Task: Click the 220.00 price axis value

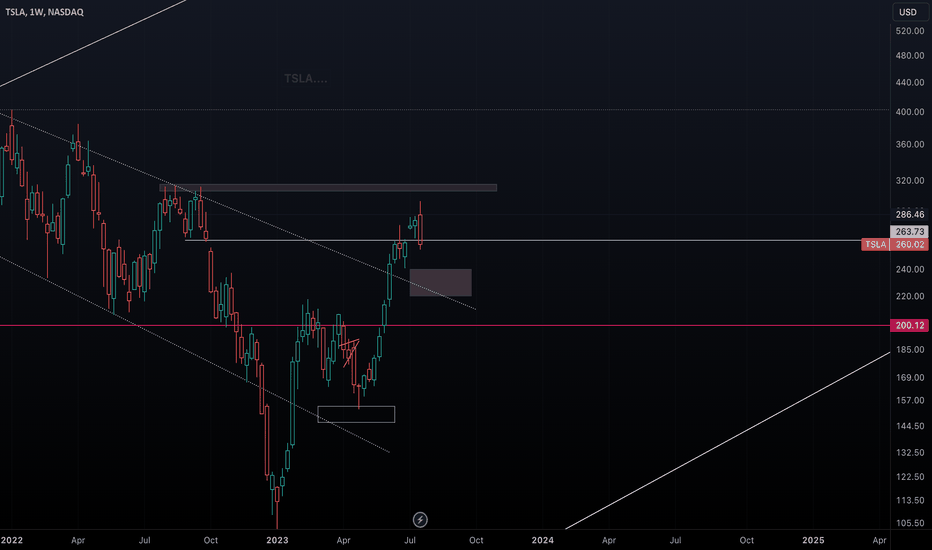Action: (x=909, y=296)
